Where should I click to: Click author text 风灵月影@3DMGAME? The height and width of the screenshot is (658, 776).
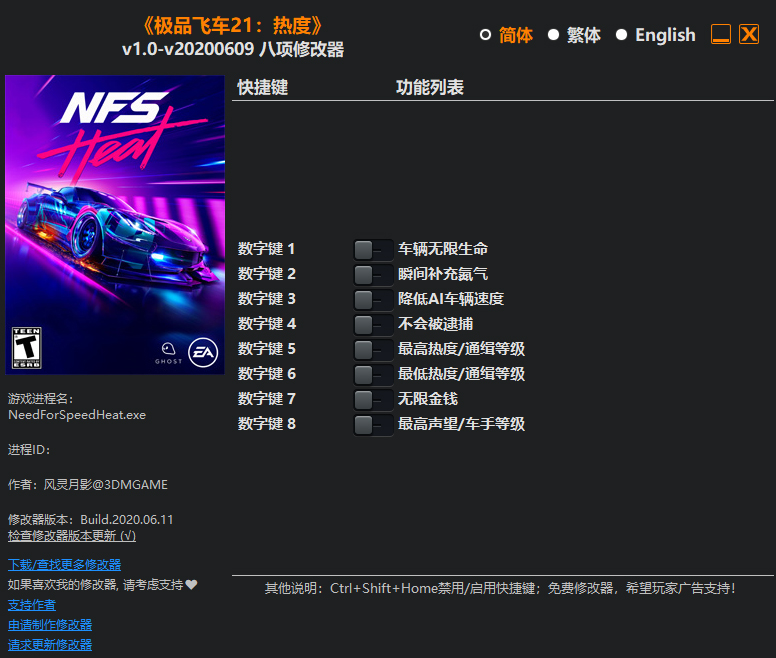[x=106, y=484]
